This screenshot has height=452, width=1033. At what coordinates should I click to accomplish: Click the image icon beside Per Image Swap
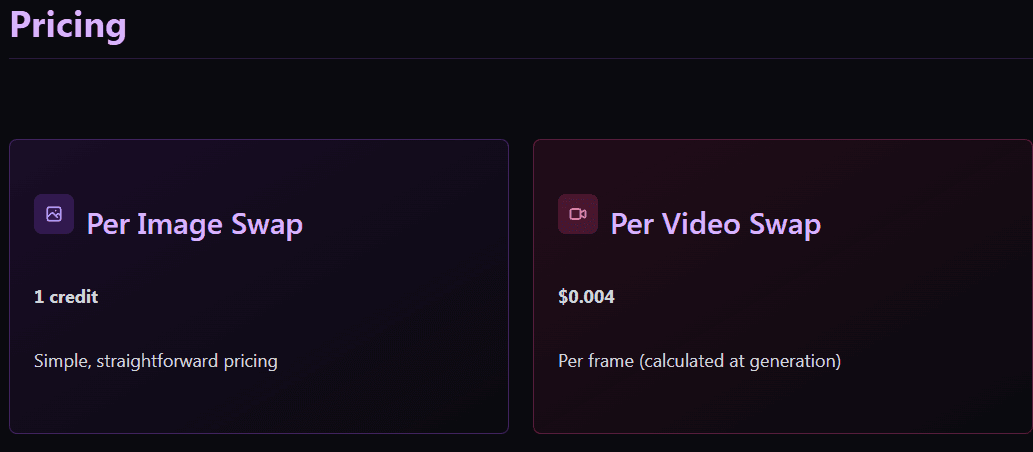(x=54, y=214)
